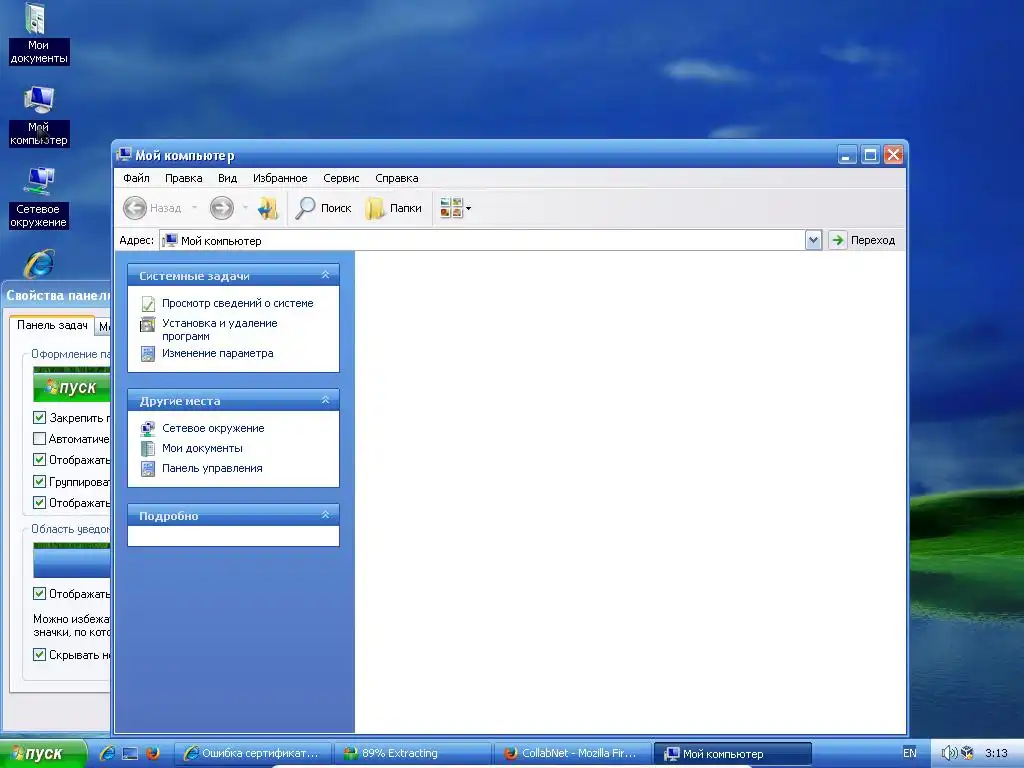Toggle Автоматически checkbox in taskbar properties
The image size is (1024, 768).
39,438
